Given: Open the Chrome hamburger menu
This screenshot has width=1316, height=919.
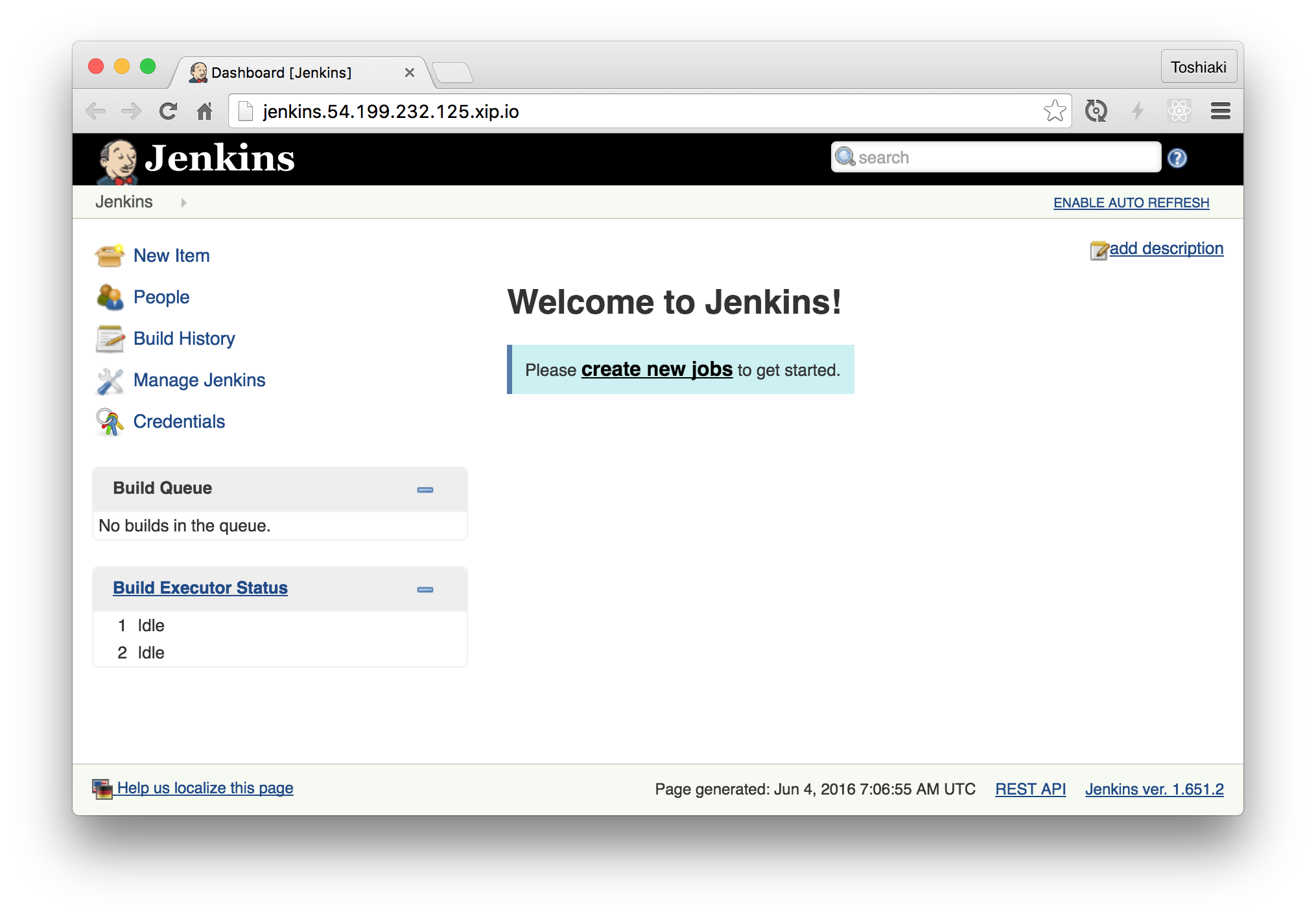Looking at the screenshot, I should (x=1220, y=111).
